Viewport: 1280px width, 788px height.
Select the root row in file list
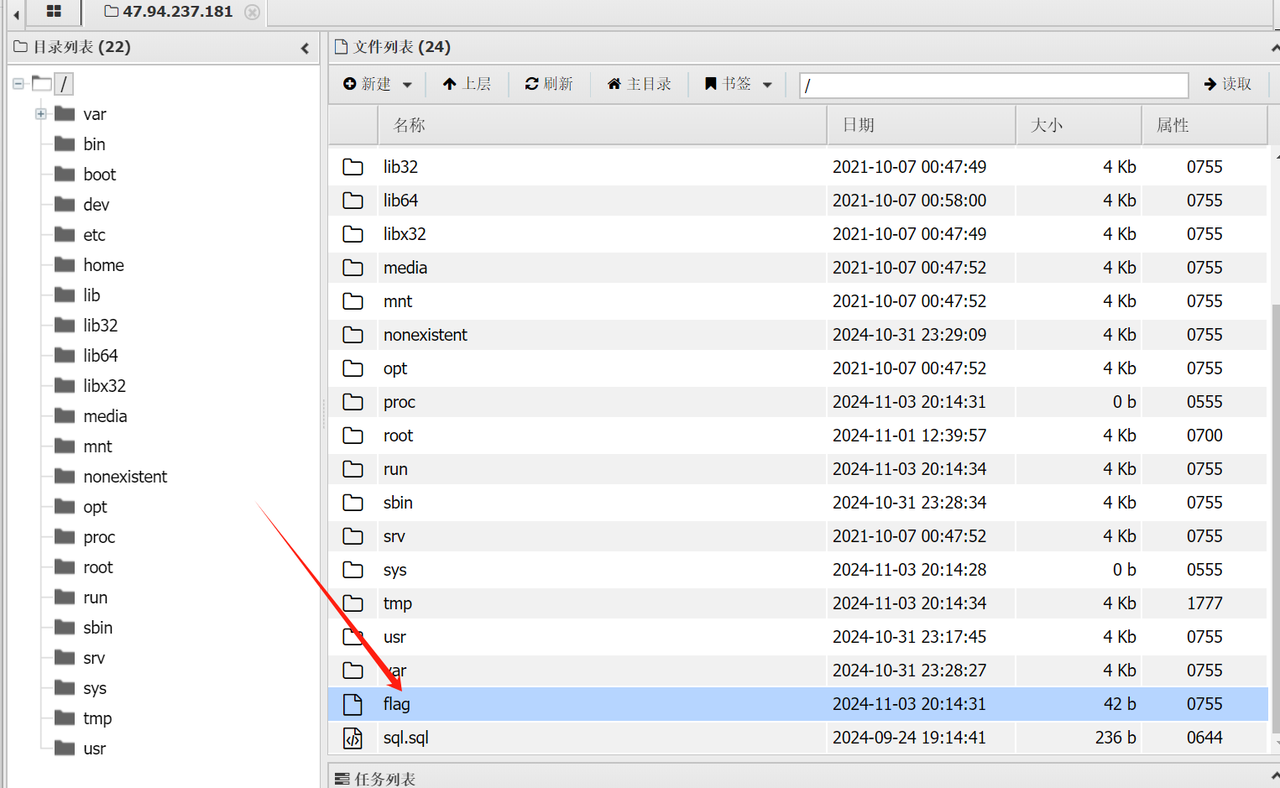(x=798, y=435)
